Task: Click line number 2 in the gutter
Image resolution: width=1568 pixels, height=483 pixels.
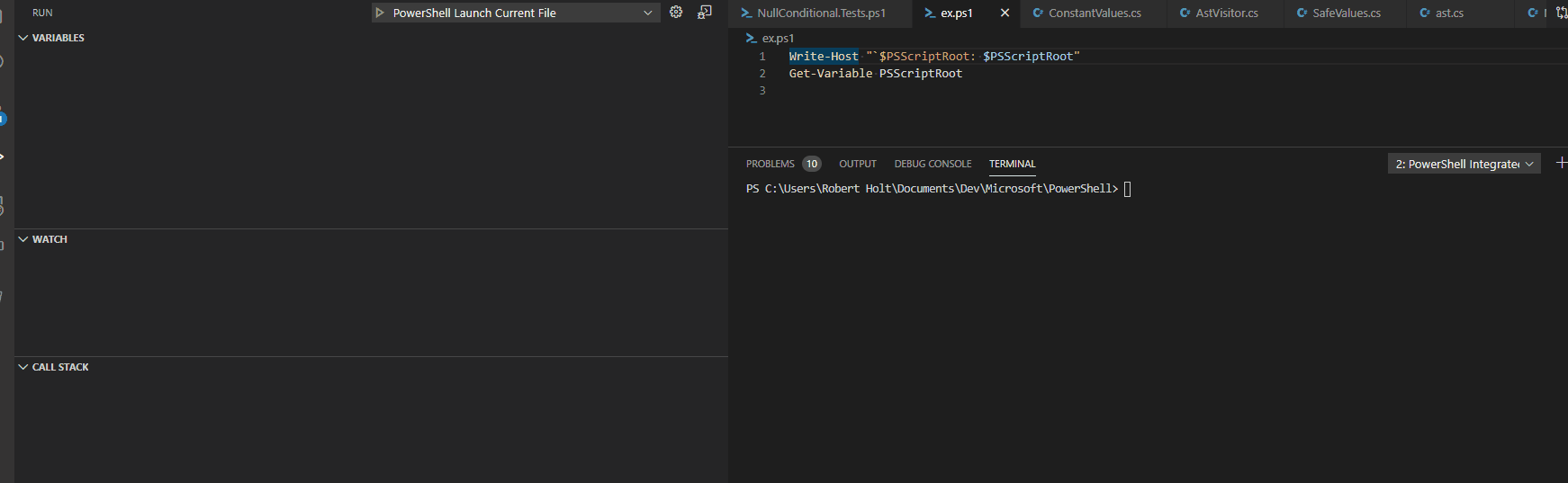Action: coord(762,74)
